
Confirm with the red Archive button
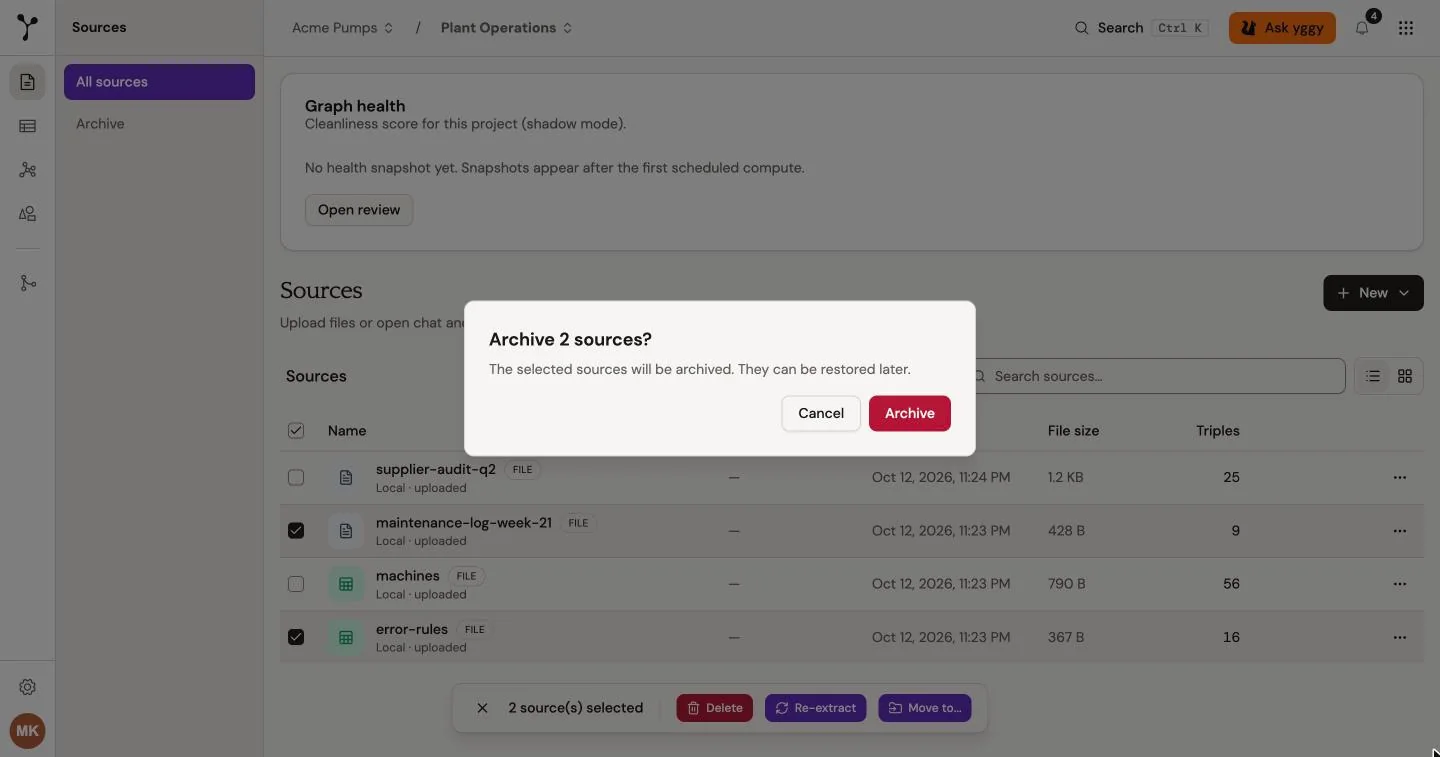point(909,413)
